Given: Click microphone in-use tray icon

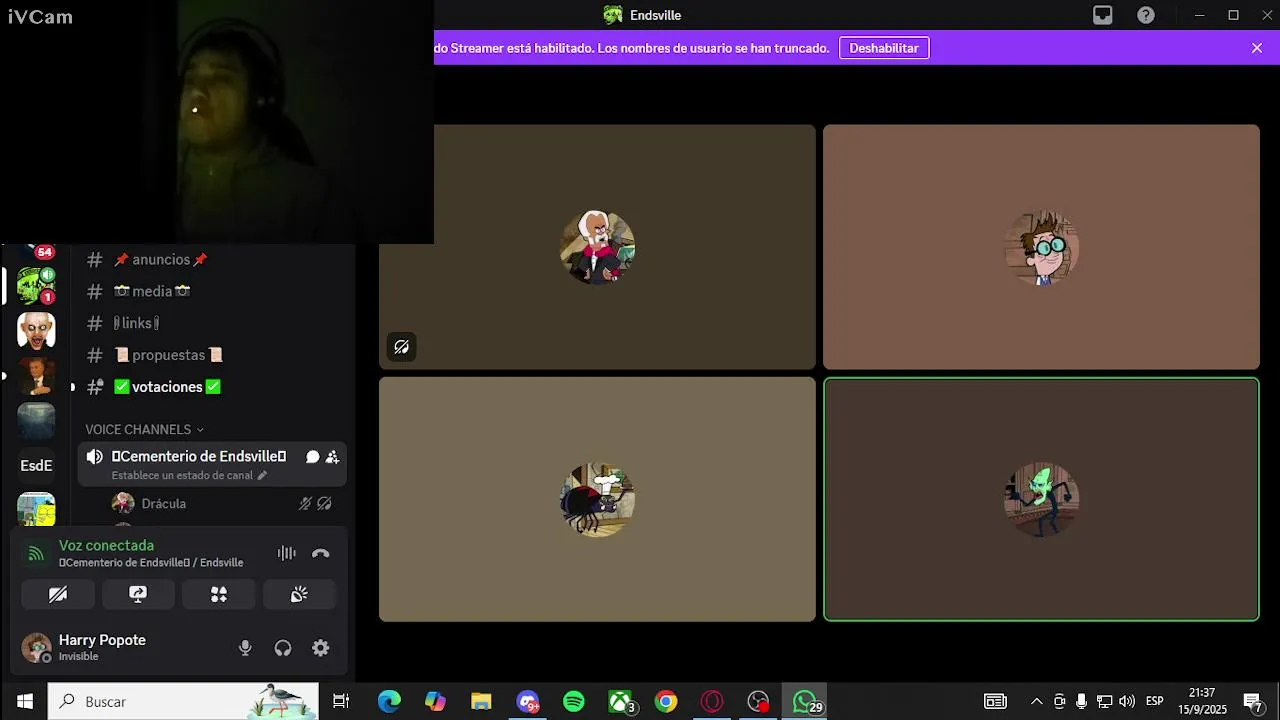Looking at the screenshot, I should point(1081,701).
